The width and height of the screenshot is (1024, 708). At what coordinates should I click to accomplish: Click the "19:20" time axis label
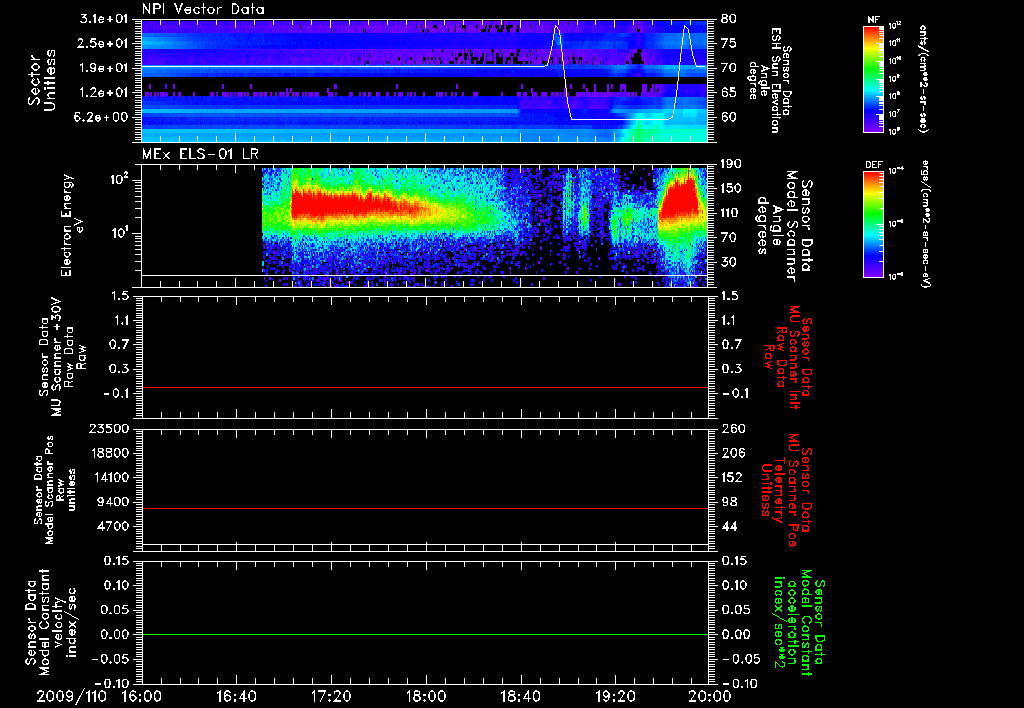click(x=615, y=696)
